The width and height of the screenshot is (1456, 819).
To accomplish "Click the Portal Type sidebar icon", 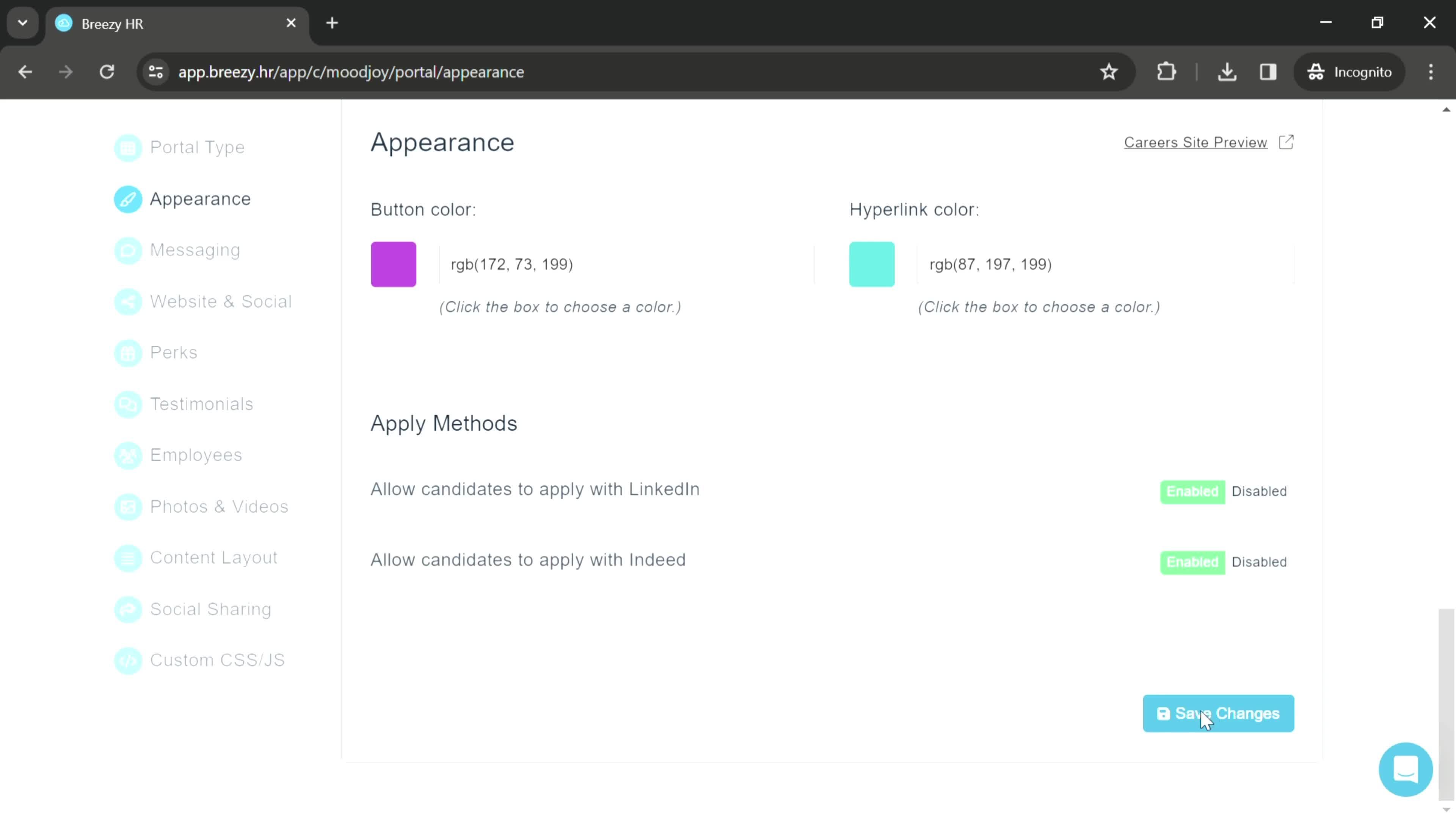I will (128, 148).
